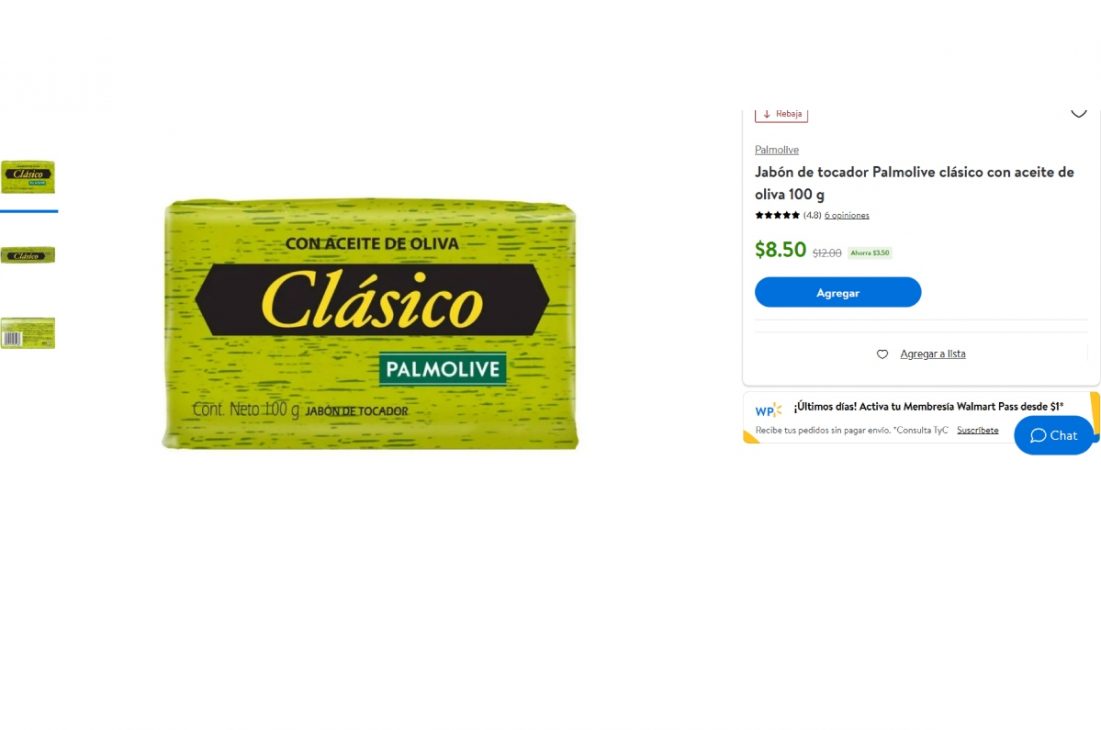Click the Agregar a lista link
Screen dimensions: 1101x730
point(932,354)
